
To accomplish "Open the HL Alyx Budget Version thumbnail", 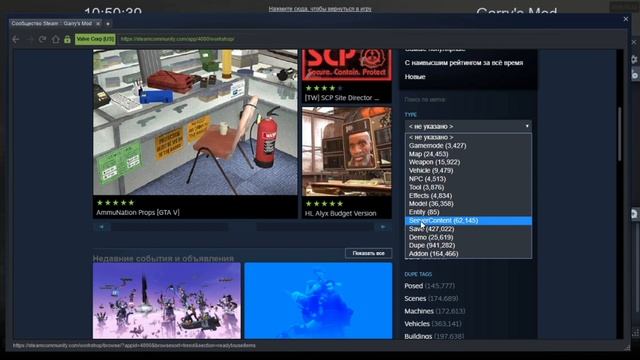I will [x=347, y=151].
